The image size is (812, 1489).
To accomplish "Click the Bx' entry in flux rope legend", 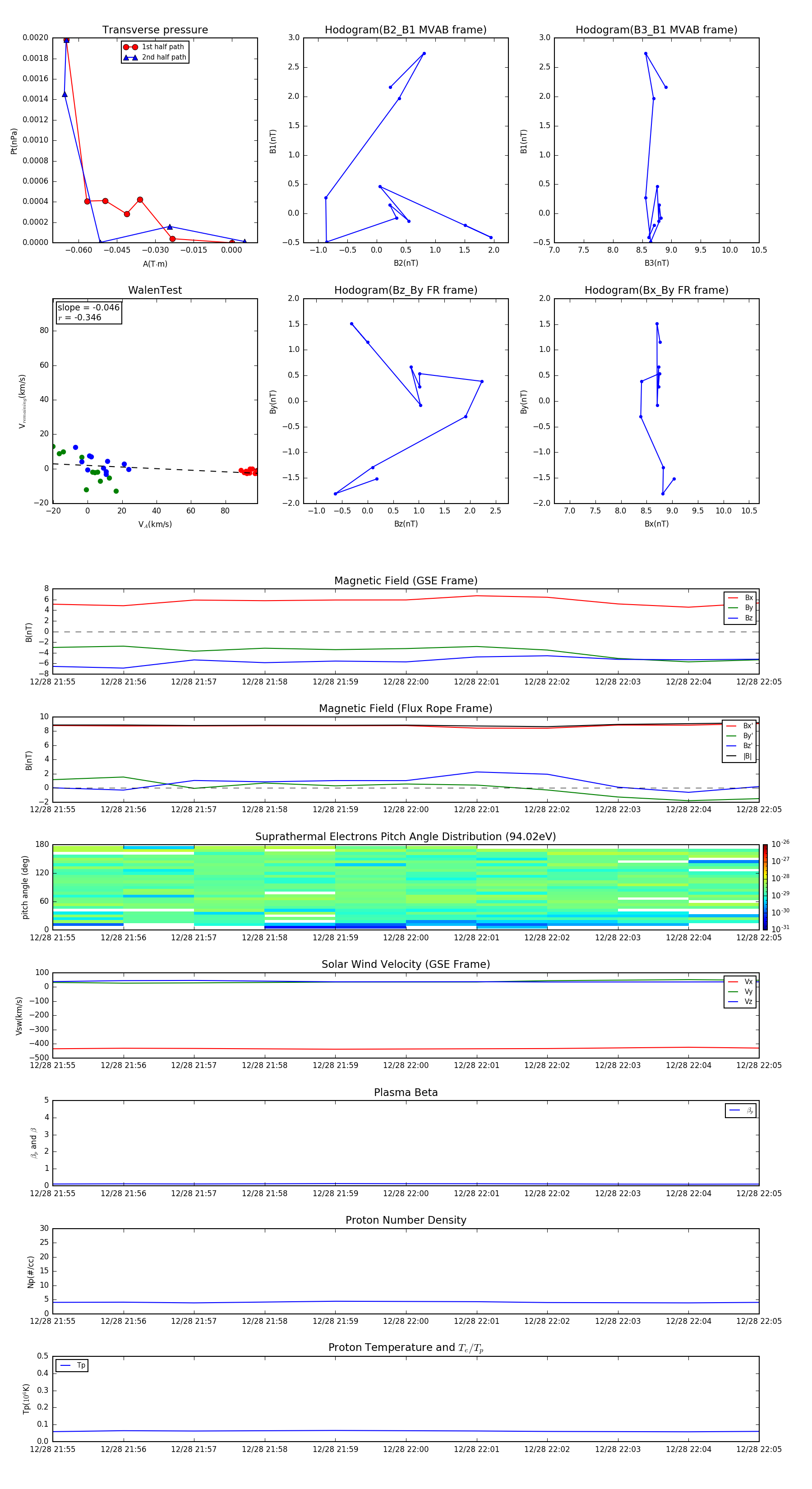I will (x=739, y=726).
